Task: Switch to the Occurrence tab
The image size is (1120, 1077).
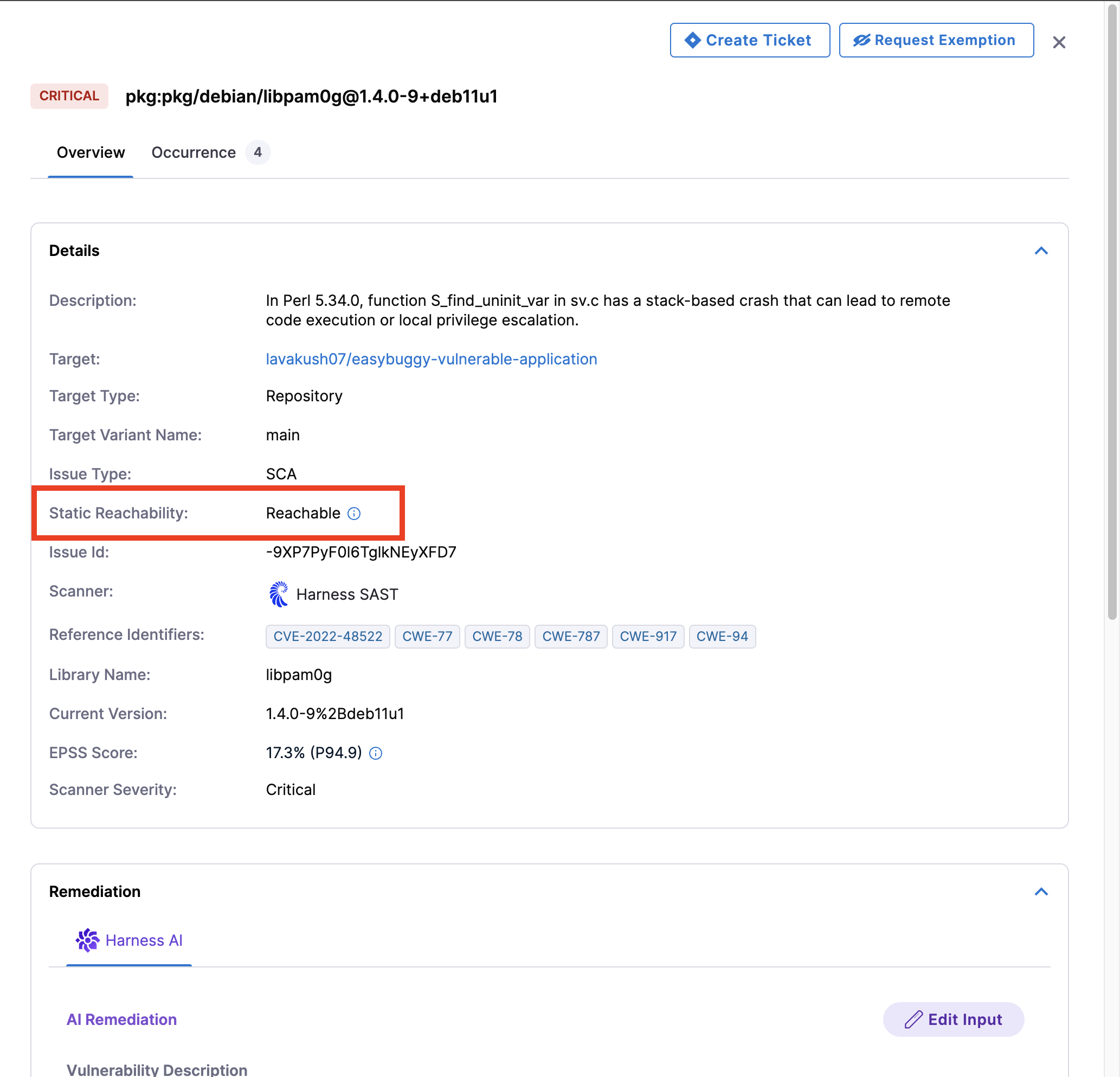Action: coord(193,152)
